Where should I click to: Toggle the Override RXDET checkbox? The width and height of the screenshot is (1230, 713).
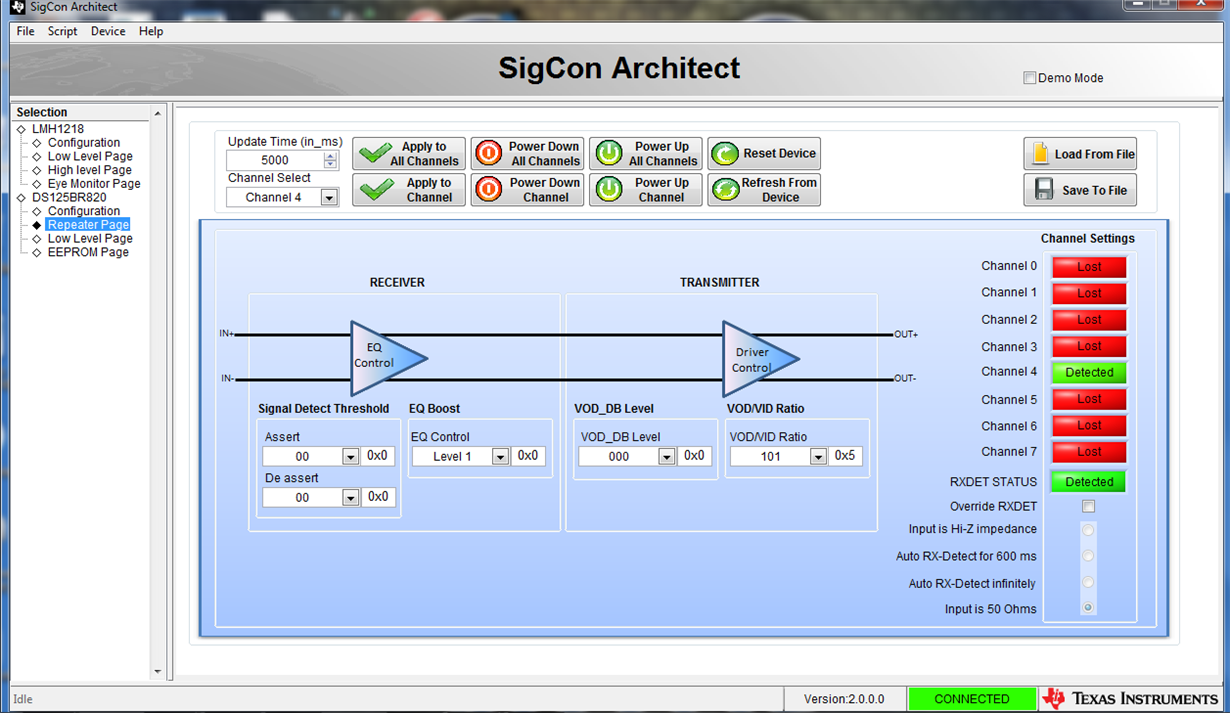click(x=1088, y=507)
